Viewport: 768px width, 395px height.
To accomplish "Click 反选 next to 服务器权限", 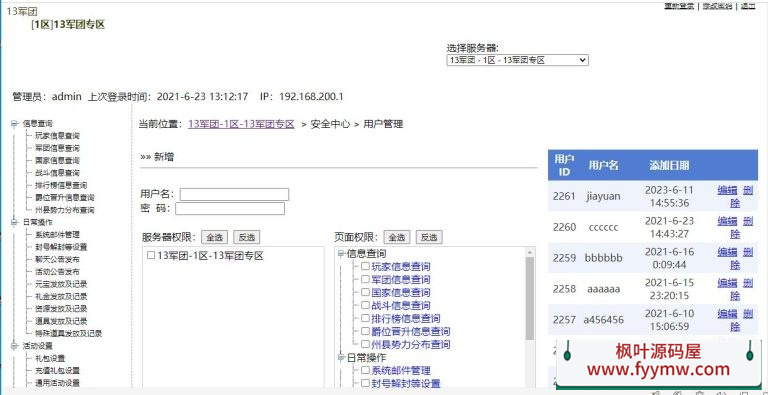I will (247, 237).
